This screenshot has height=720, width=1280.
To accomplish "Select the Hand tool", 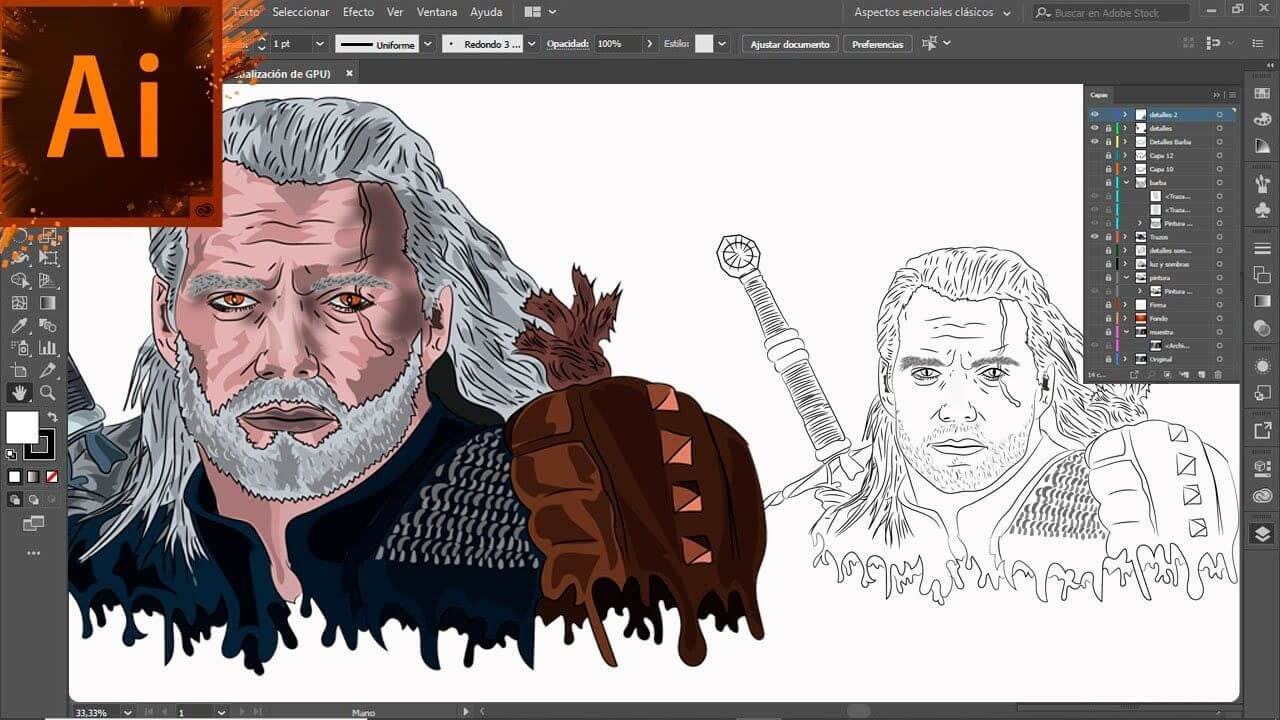I will pos(19,393).
